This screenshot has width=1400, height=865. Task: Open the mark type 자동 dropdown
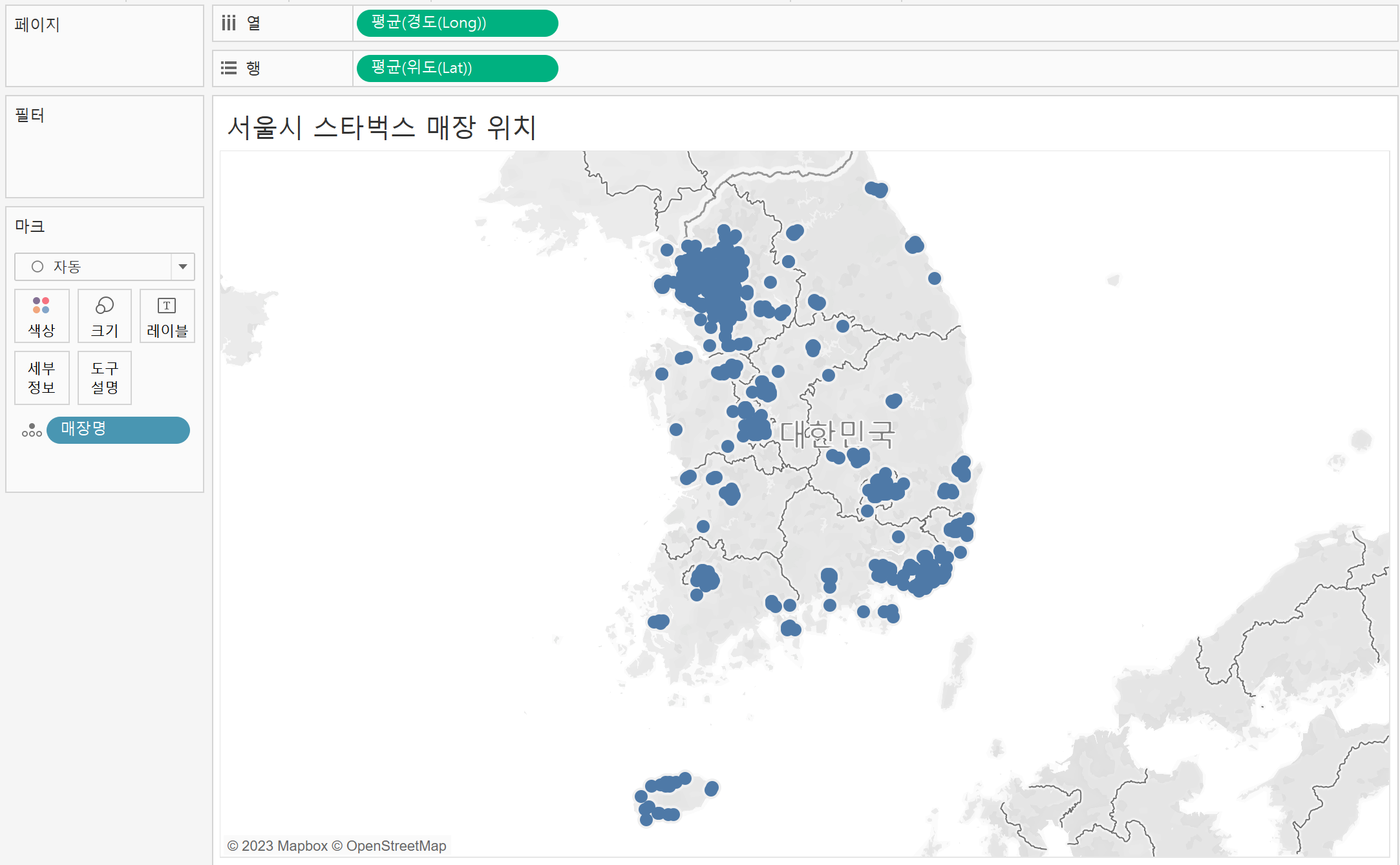coord(105,267)
